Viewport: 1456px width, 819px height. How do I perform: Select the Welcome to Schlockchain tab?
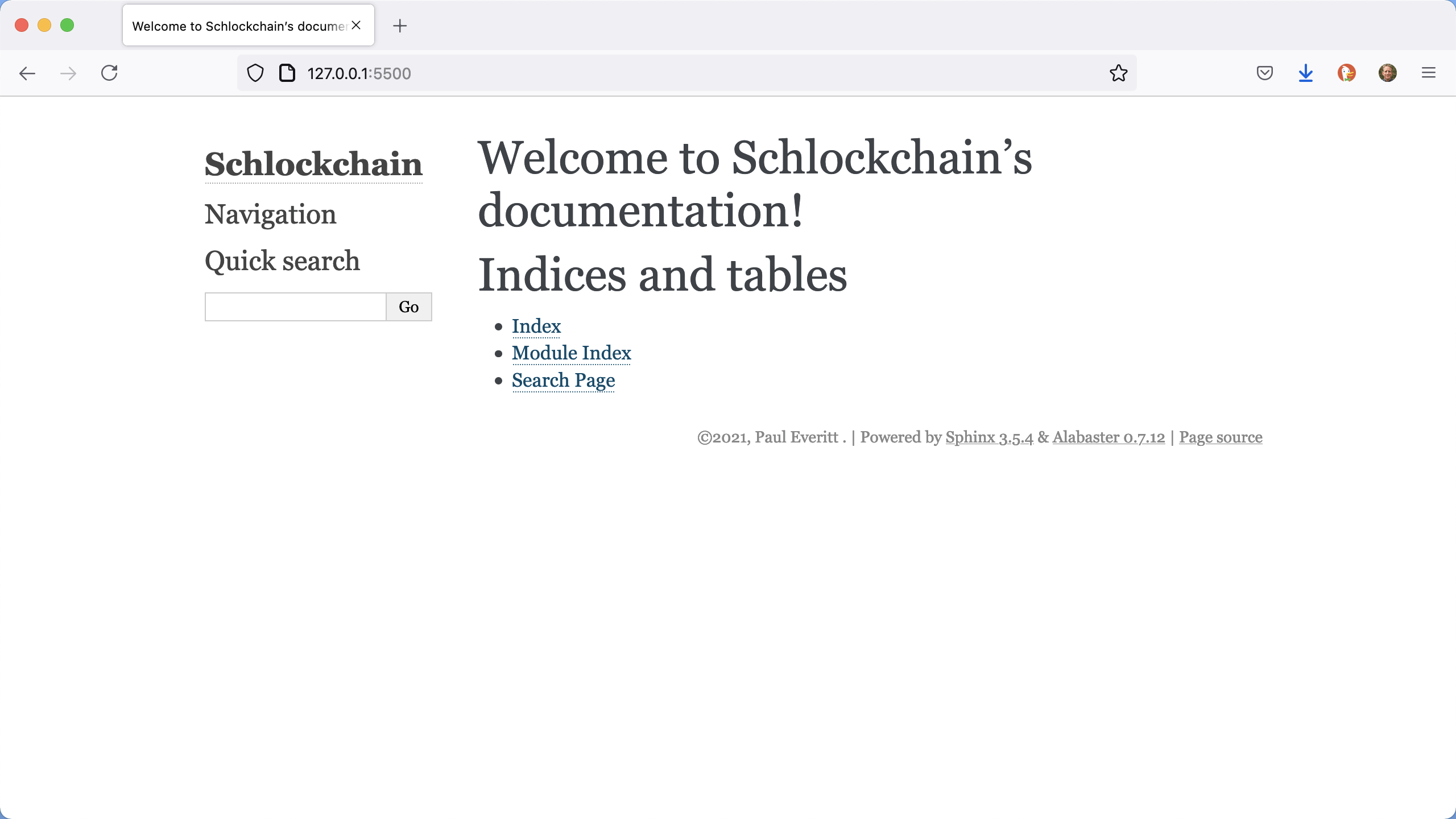coord(239,26)
